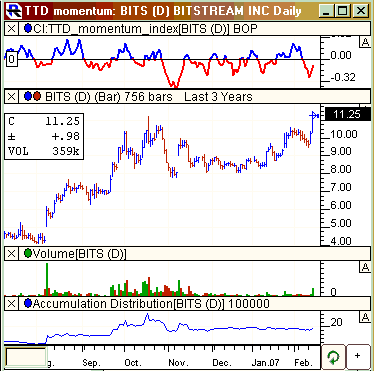
Task: Click the empty input box at bottom left
Action: pos(25,357)
